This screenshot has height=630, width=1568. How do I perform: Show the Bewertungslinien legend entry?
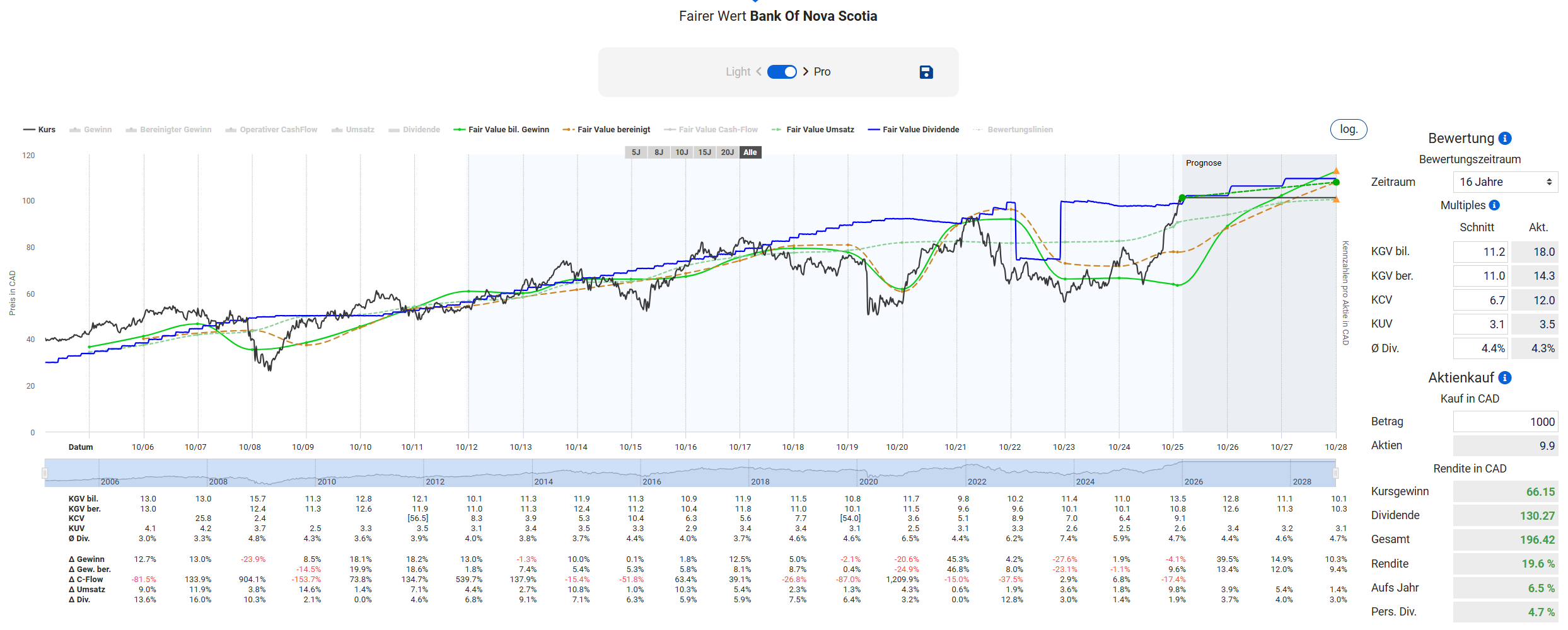pos(1014,130)
